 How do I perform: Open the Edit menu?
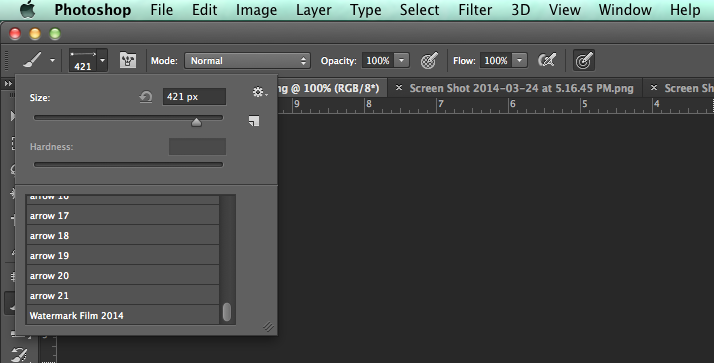click(x=204, y=10)
